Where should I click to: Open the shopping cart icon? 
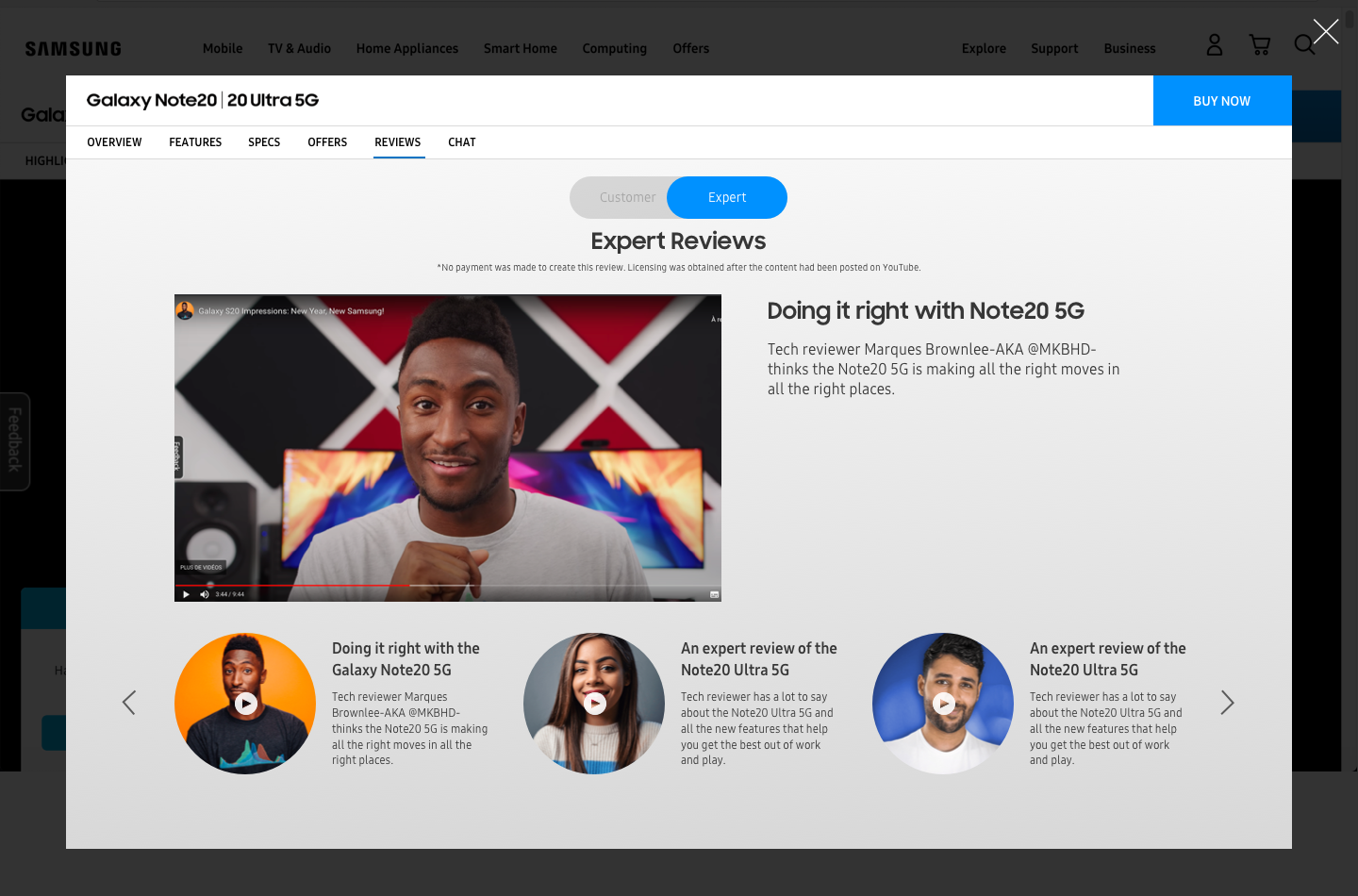pos(1260,44)
